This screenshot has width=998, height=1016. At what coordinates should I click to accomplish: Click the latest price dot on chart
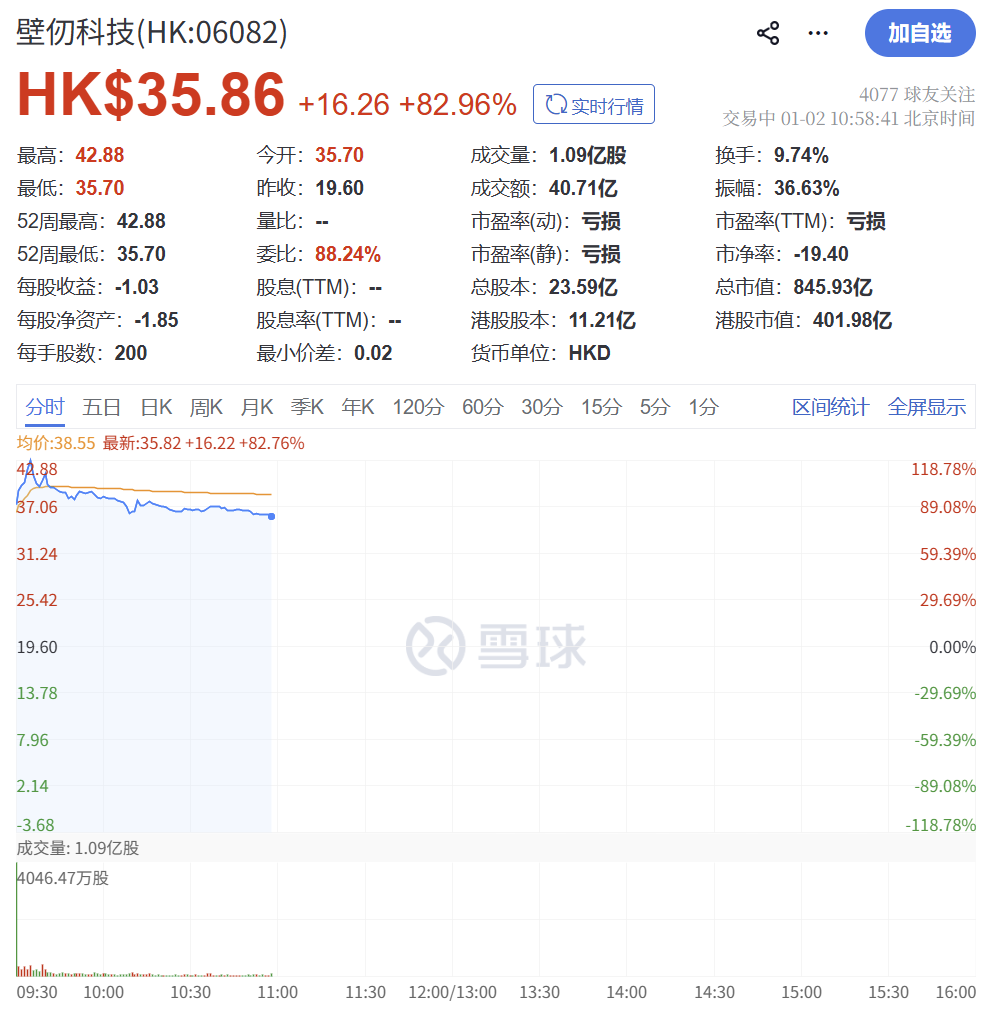[x=272, y=516]
